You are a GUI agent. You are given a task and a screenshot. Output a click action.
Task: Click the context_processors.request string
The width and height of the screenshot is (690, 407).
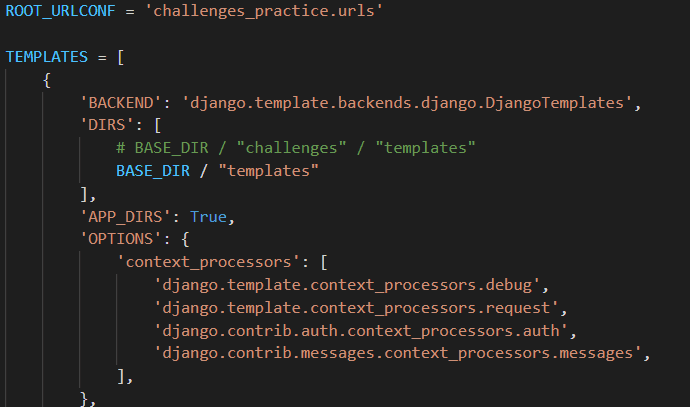tap(356, 308)
